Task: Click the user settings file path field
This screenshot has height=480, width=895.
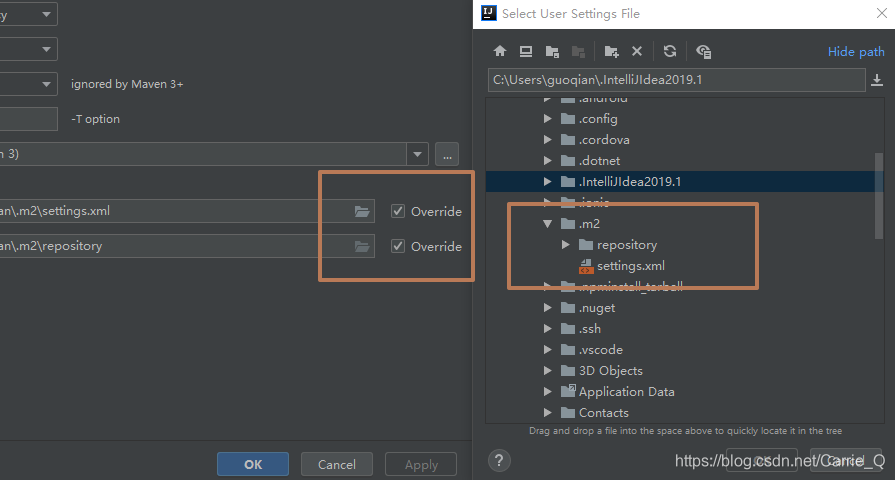Action: pyautogui.click(x=187, y=211)
